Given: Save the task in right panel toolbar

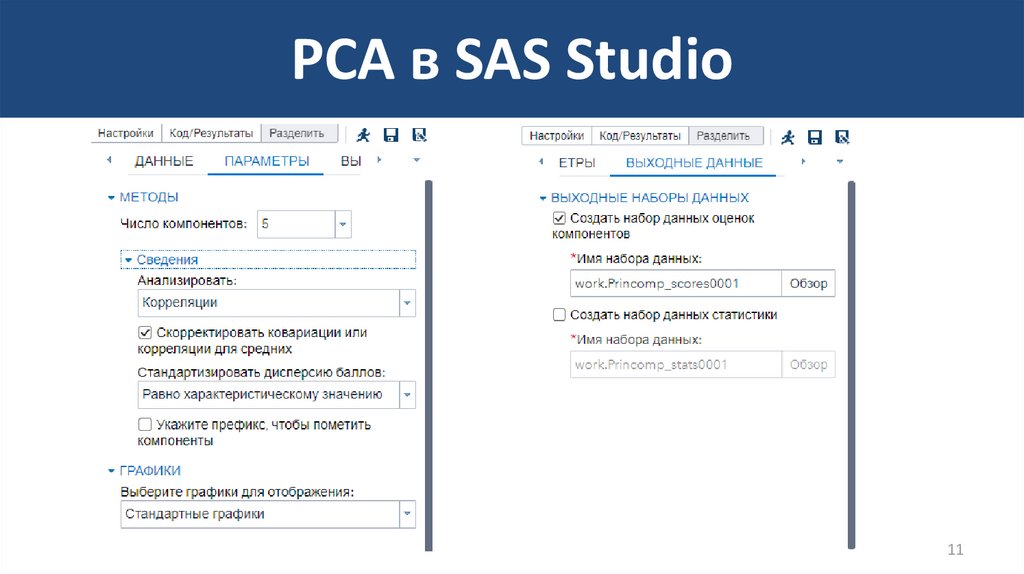Looking at the screenshot, I should [x=814, y=137].
